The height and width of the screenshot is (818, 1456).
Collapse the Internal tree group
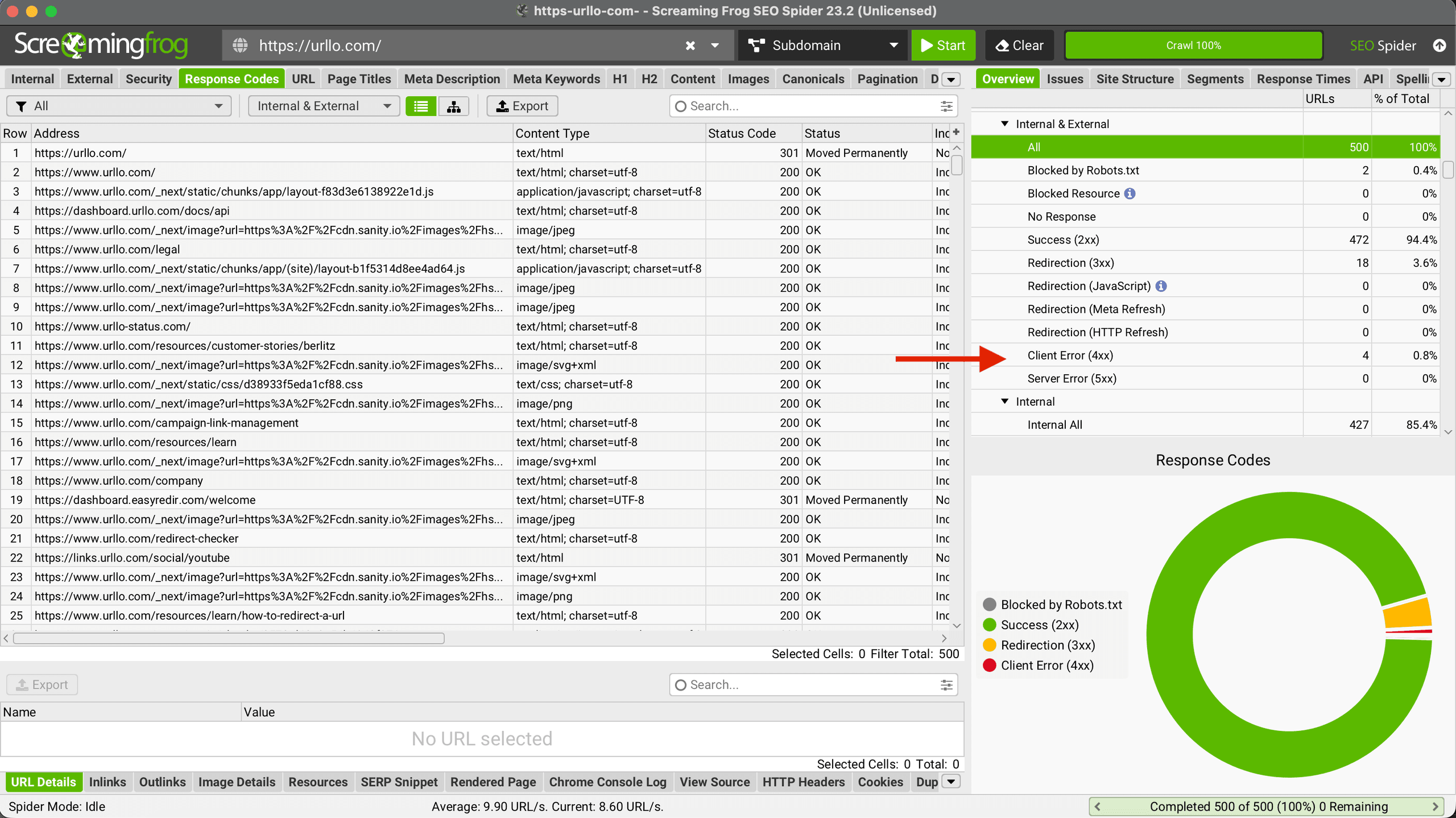pyautogui.click(x=1005, y=402)
